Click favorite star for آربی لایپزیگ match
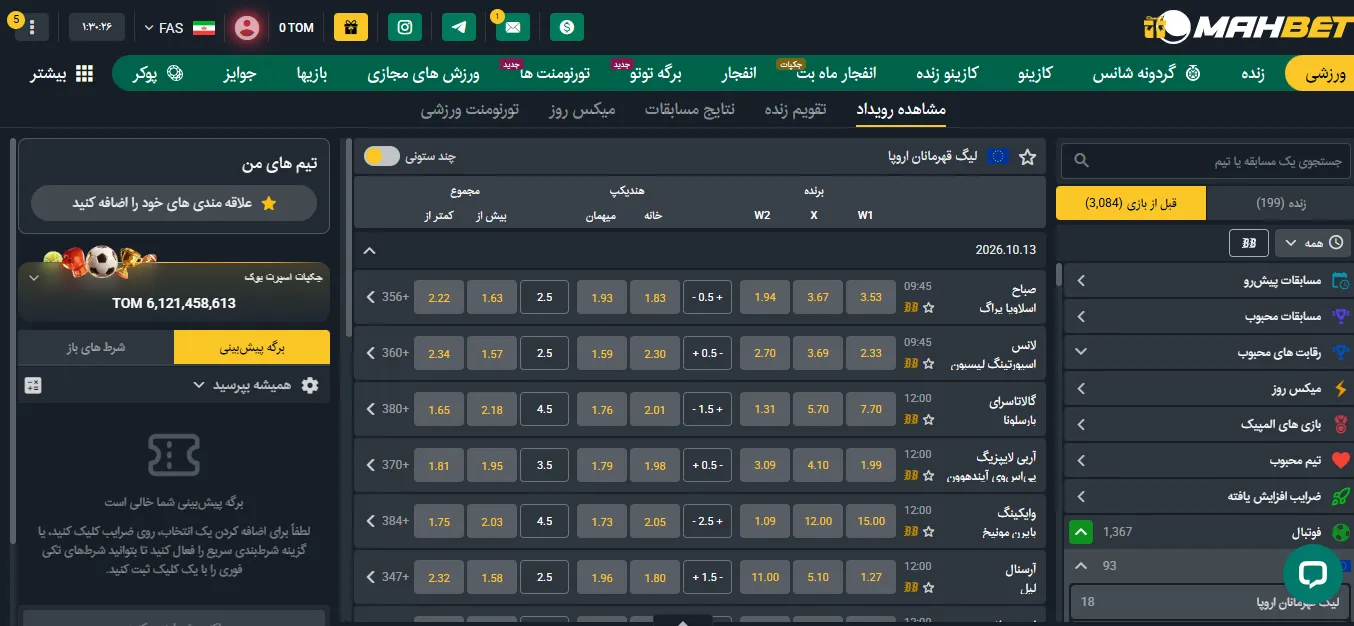The image size is (1354, 626). point(928,476)
